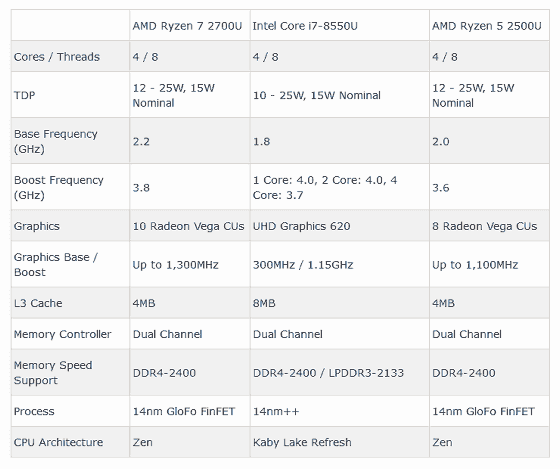Select the Base Frequency (GHz) label
The image size is (560, 469).
70,141
